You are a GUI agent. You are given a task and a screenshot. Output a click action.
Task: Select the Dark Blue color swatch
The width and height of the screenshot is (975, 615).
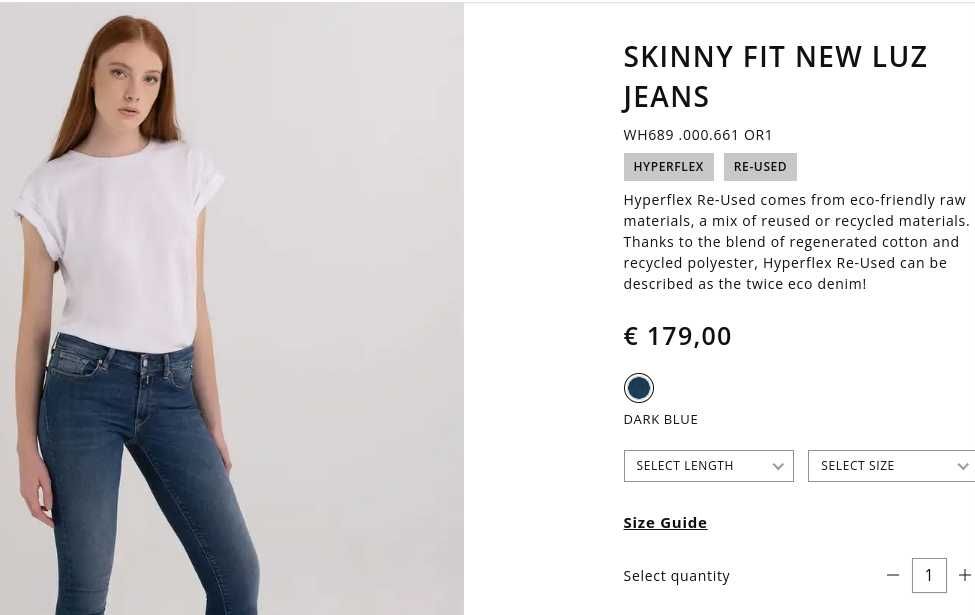[x=639, y=388]
